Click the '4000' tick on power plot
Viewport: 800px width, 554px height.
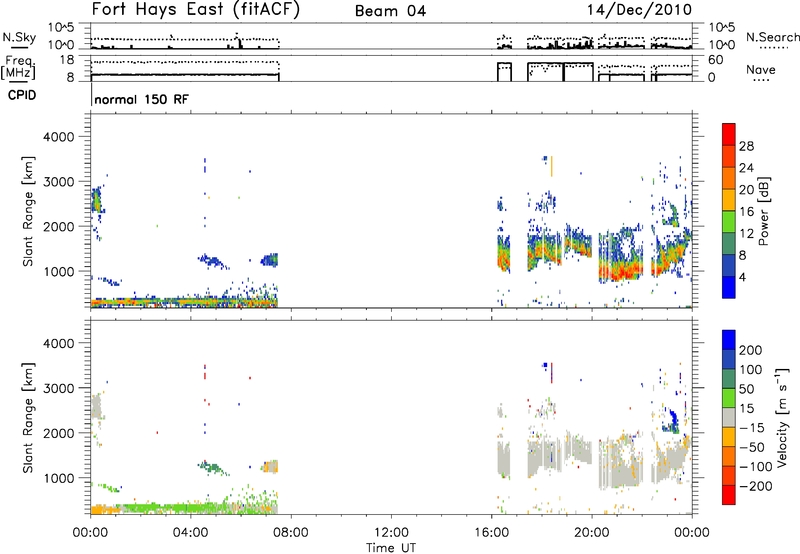(58, 137)
